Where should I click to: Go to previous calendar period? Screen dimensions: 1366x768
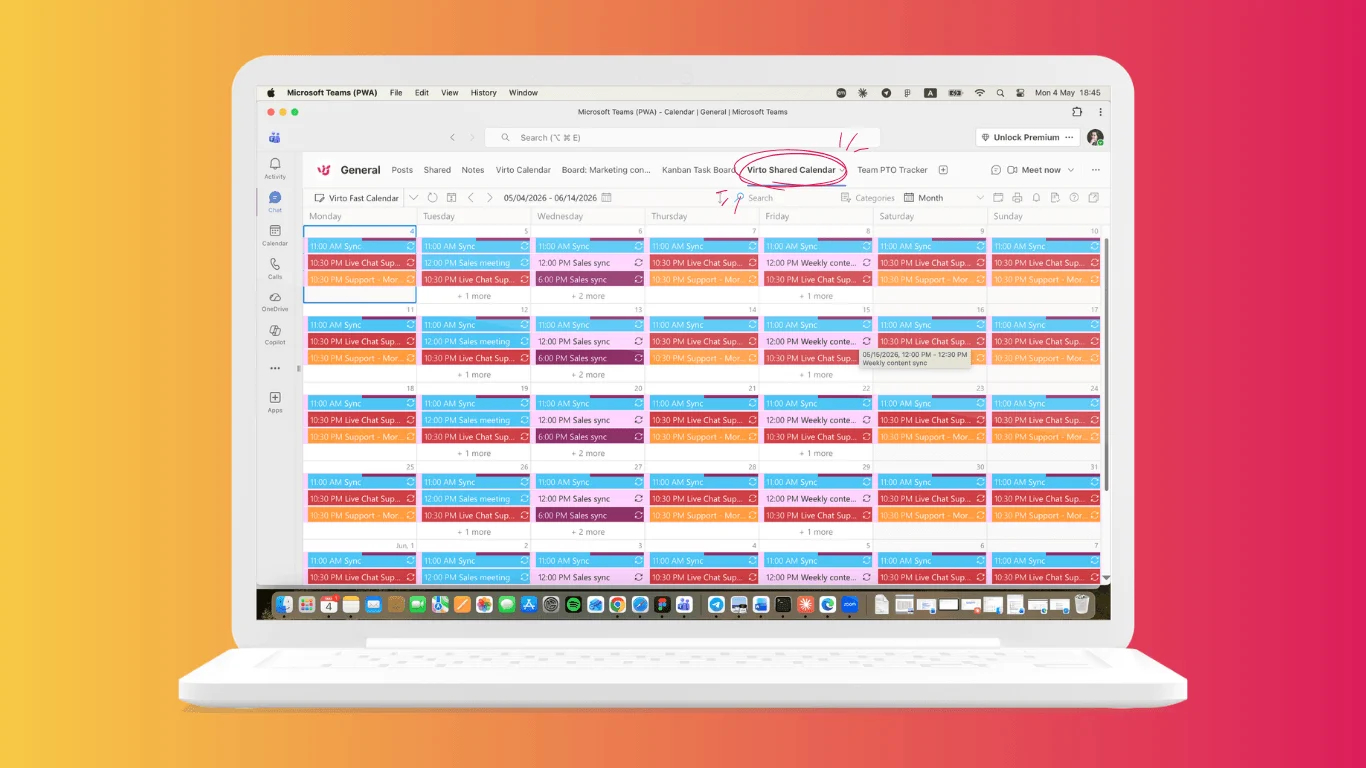[471, 198]
